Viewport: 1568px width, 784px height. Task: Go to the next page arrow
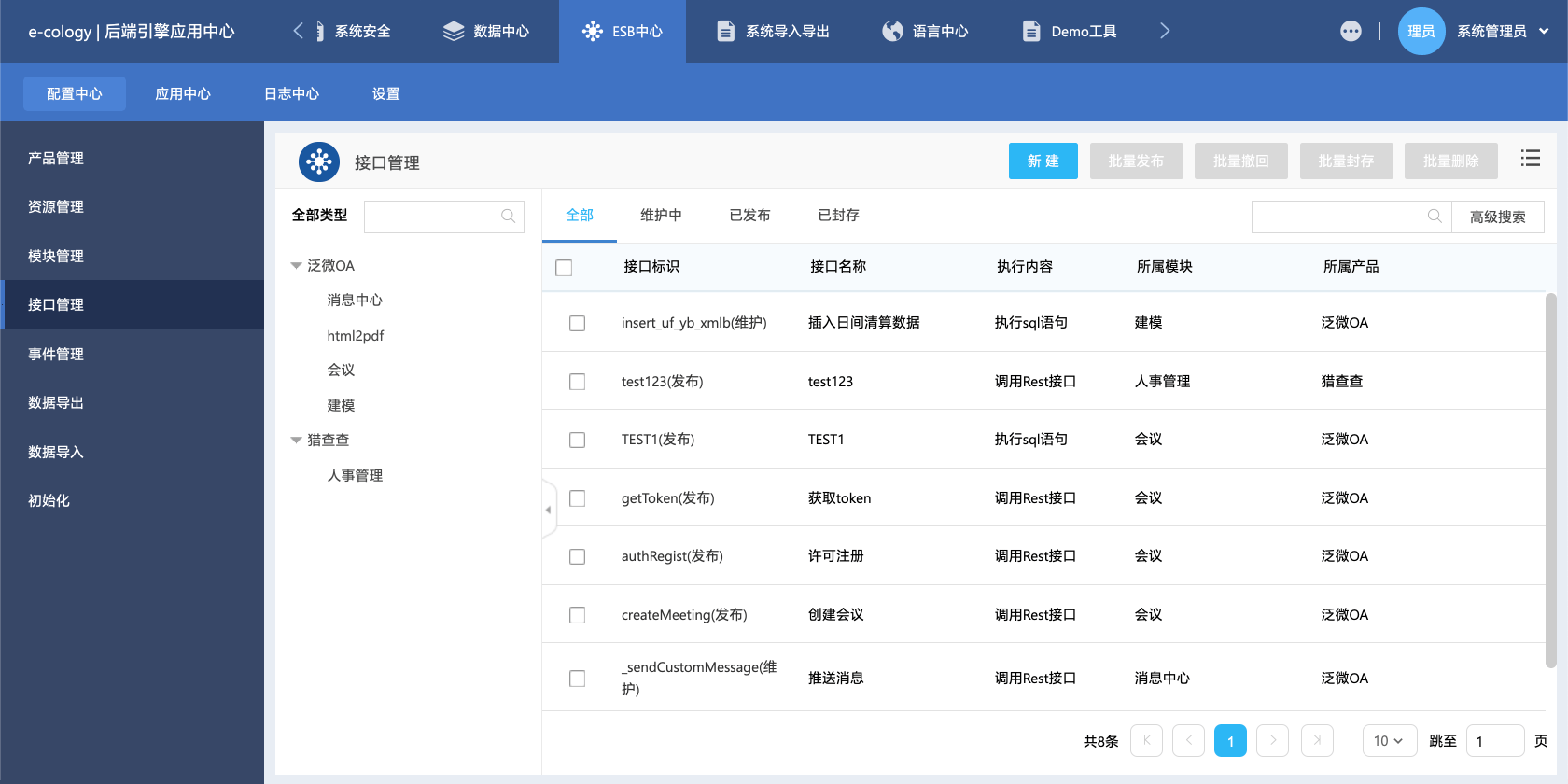[1273, 741]
